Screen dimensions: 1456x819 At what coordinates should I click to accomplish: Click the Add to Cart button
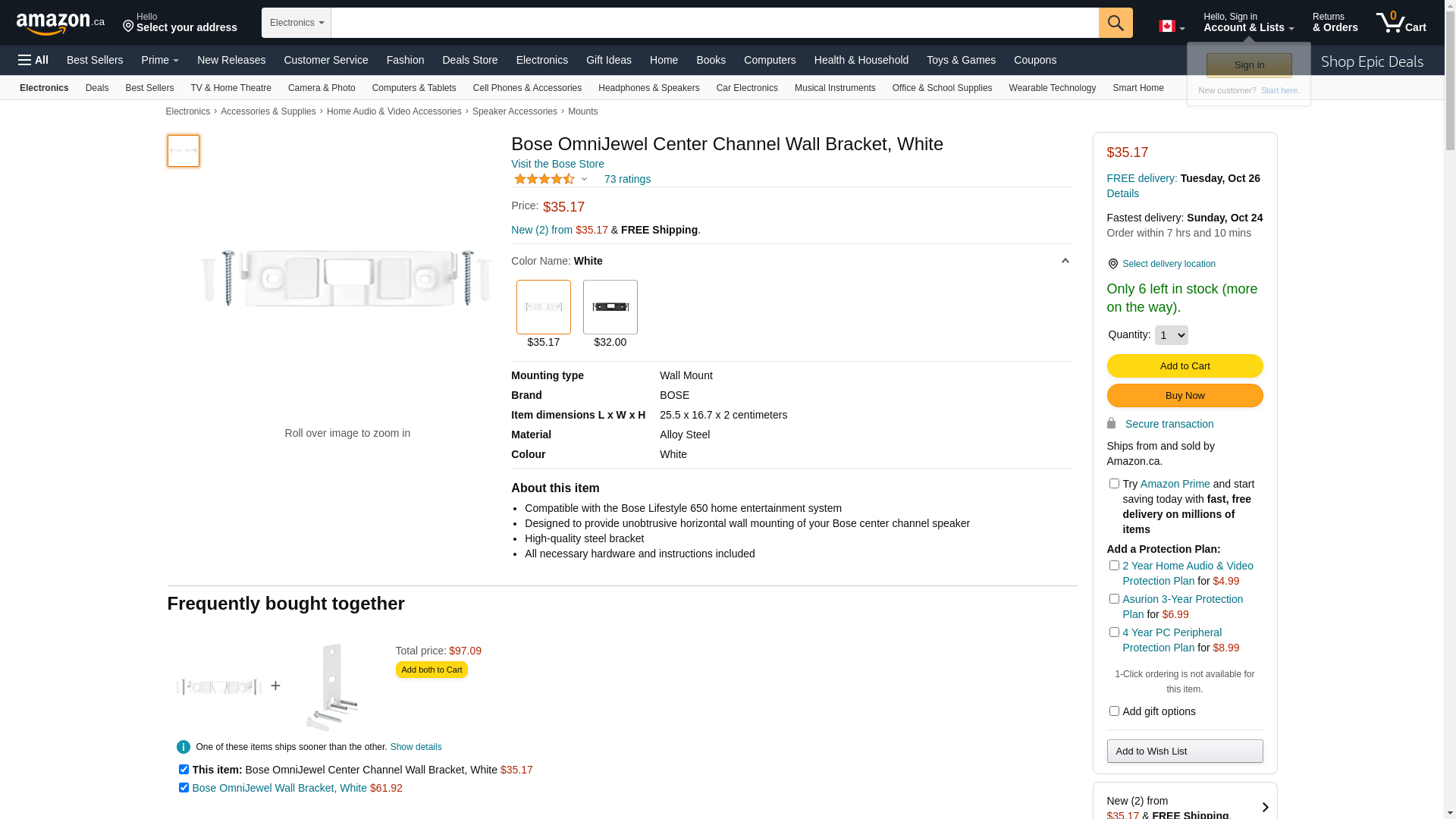pyautogui.click(x=1185, y=366)
